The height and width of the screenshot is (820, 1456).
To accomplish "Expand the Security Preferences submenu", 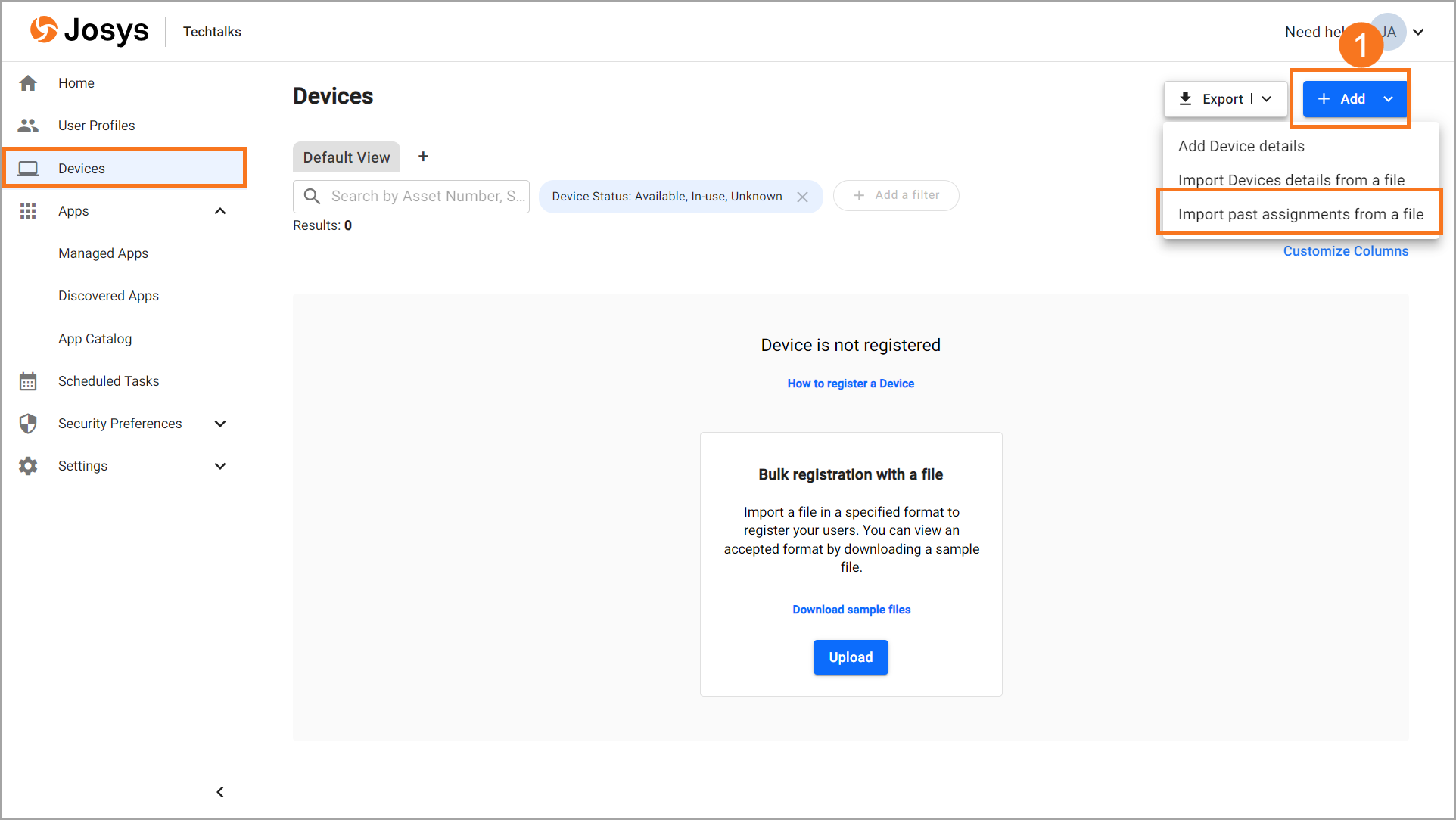I will click(220, 424).
